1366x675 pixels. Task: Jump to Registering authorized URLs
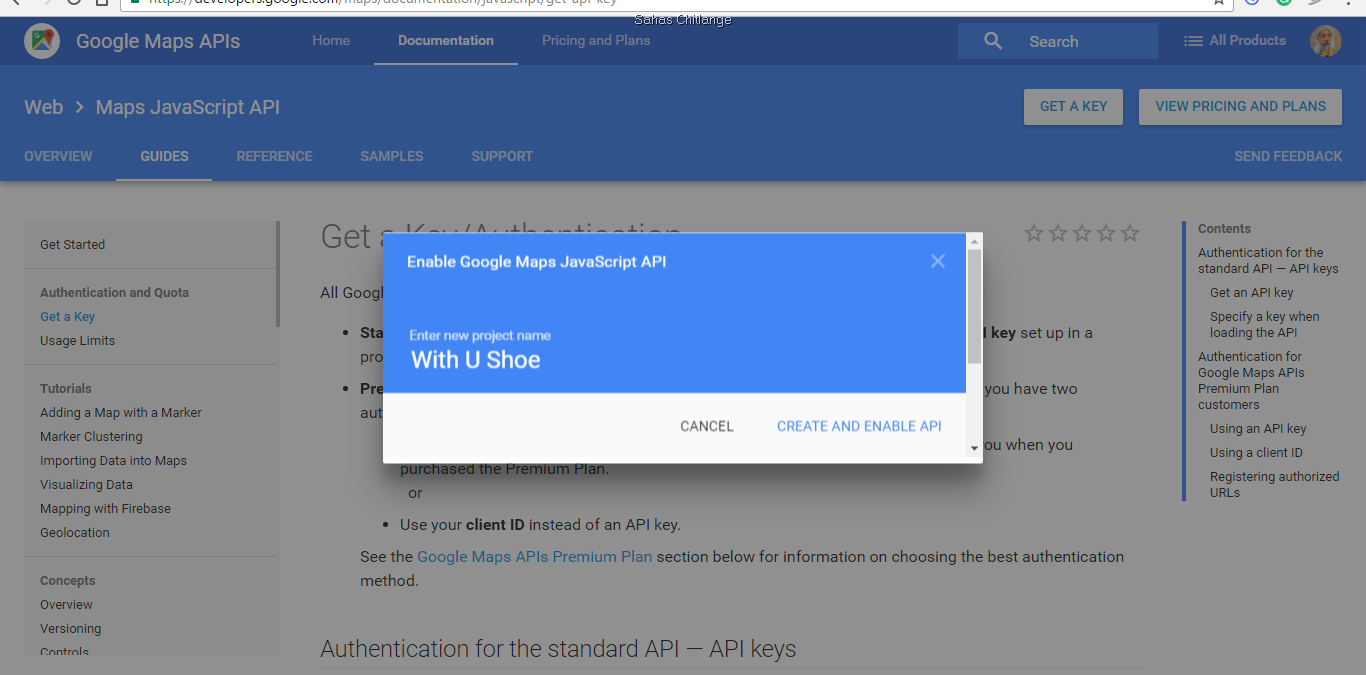click(1274, 484)
